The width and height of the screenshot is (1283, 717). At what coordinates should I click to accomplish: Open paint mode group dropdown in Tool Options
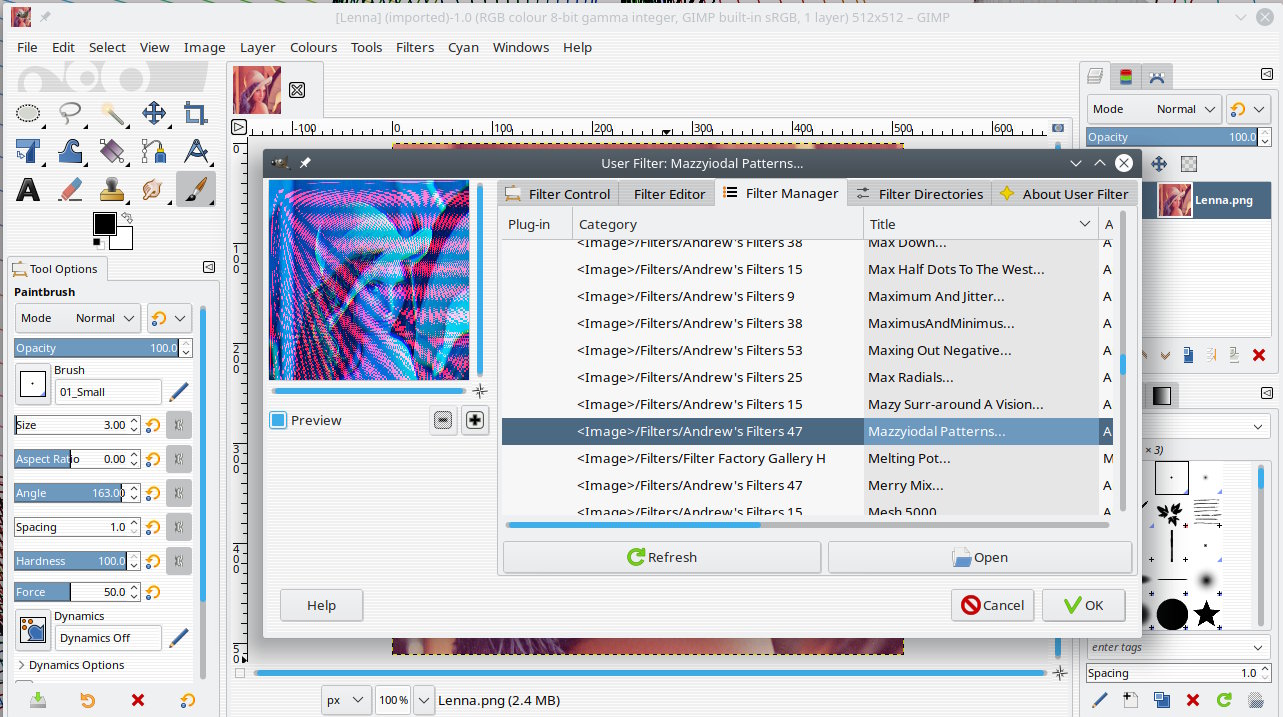pos(169,318)
